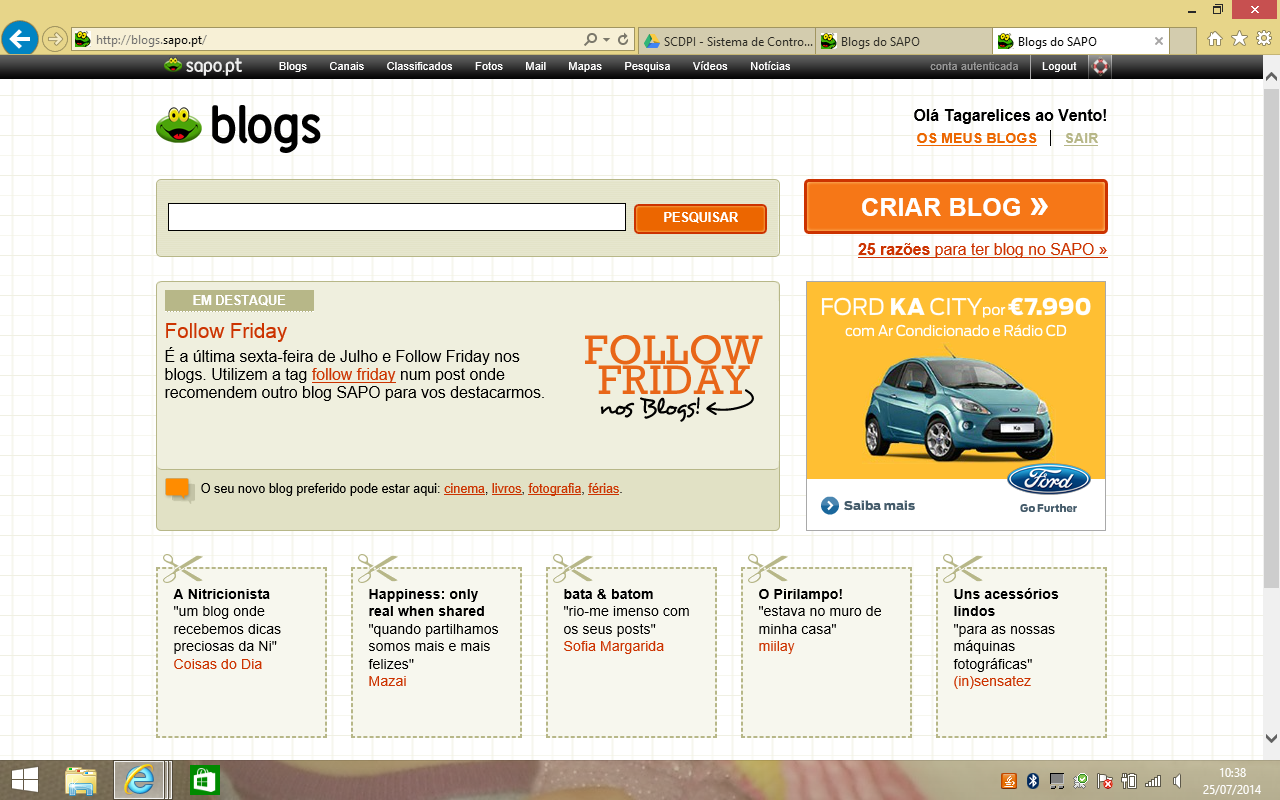Click the page vertical scrollbar down arrow

pyautogui.click(x=1271, y=738)
